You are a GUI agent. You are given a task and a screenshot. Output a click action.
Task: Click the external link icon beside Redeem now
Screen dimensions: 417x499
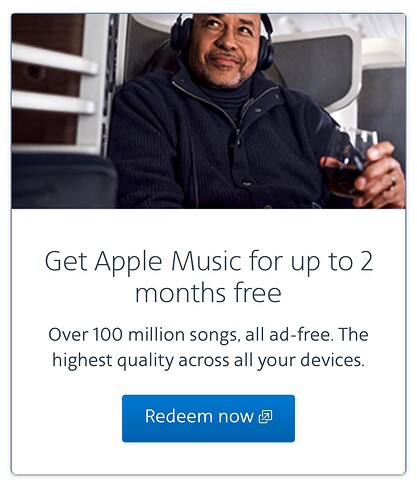[x=266, y=417]
